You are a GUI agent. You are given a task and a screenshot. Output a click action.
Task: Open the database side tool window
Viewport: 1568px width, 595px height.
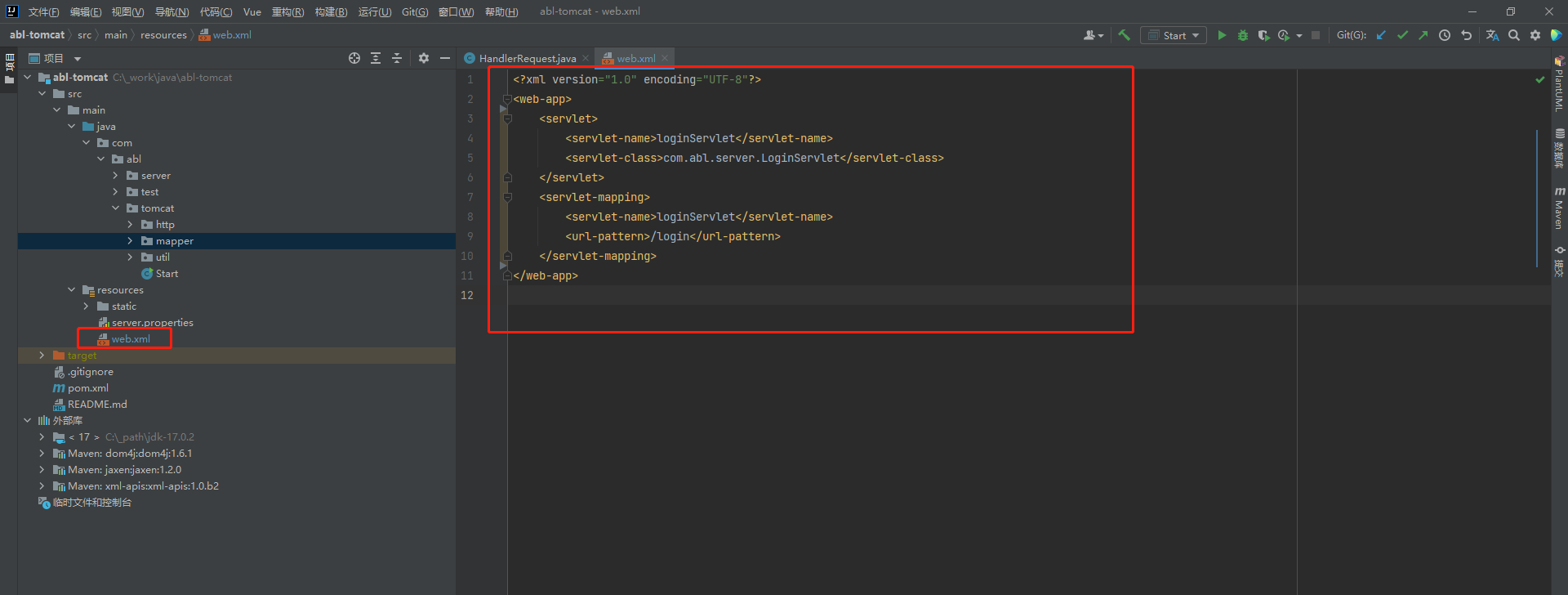click(1559, 148)
